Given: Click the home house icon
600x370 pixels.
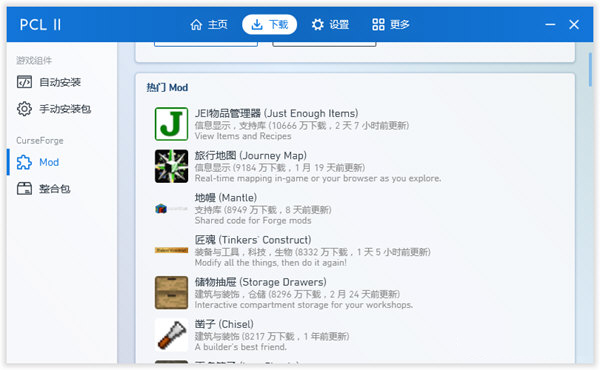Looking at the screenshot, I should coord(196,24).
